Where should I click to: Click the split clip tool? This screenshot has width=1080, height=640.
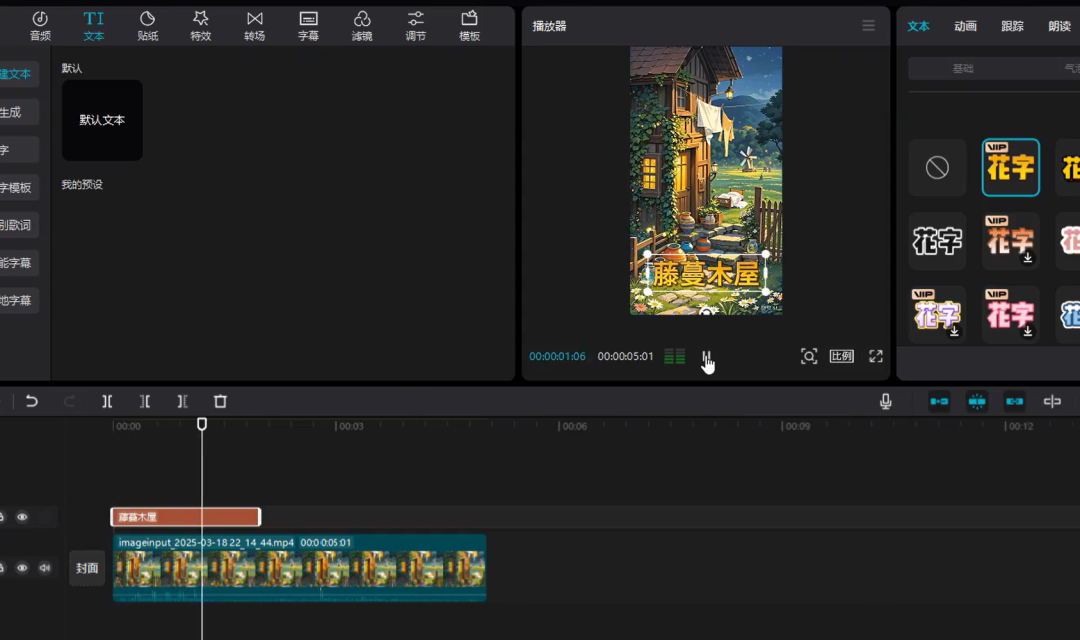coord(107,401)
